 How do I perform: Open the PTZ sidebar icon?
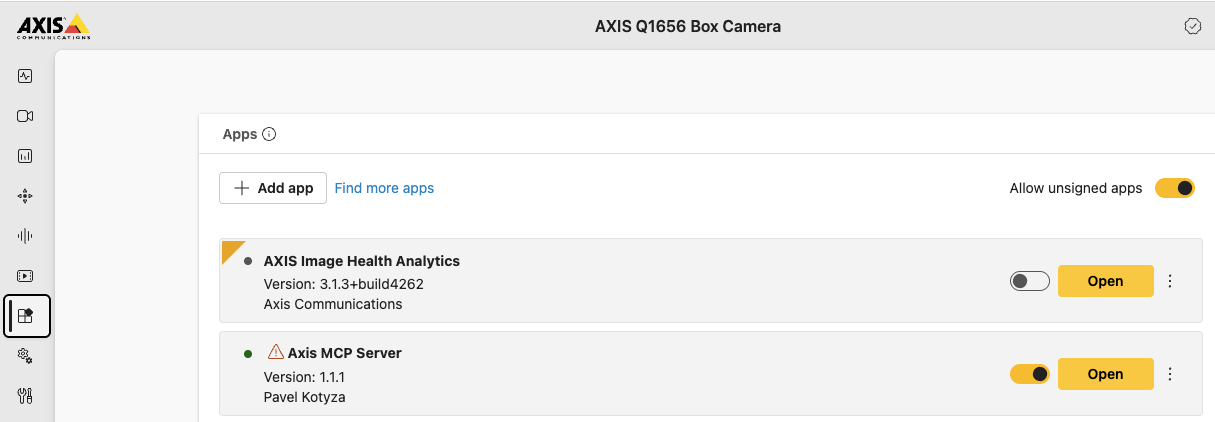26,196
